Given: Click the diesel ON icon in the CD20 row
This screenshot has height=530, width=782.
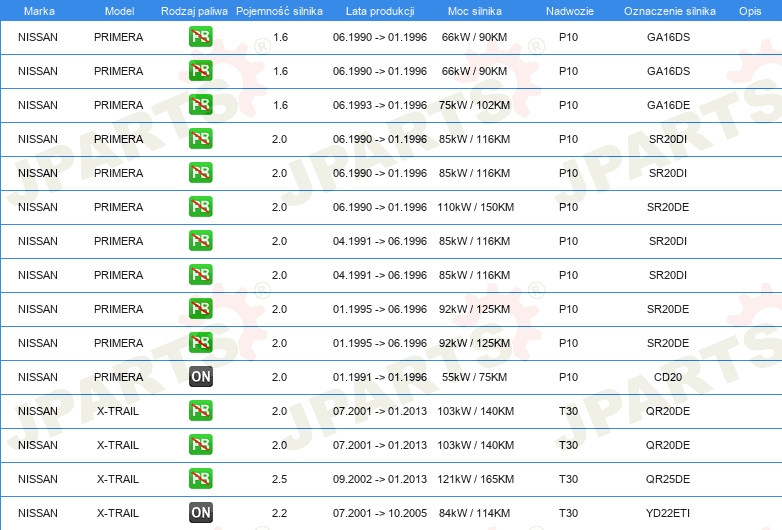Looking at the screenshot, I should pyautogui.click(x=200, y=376).
